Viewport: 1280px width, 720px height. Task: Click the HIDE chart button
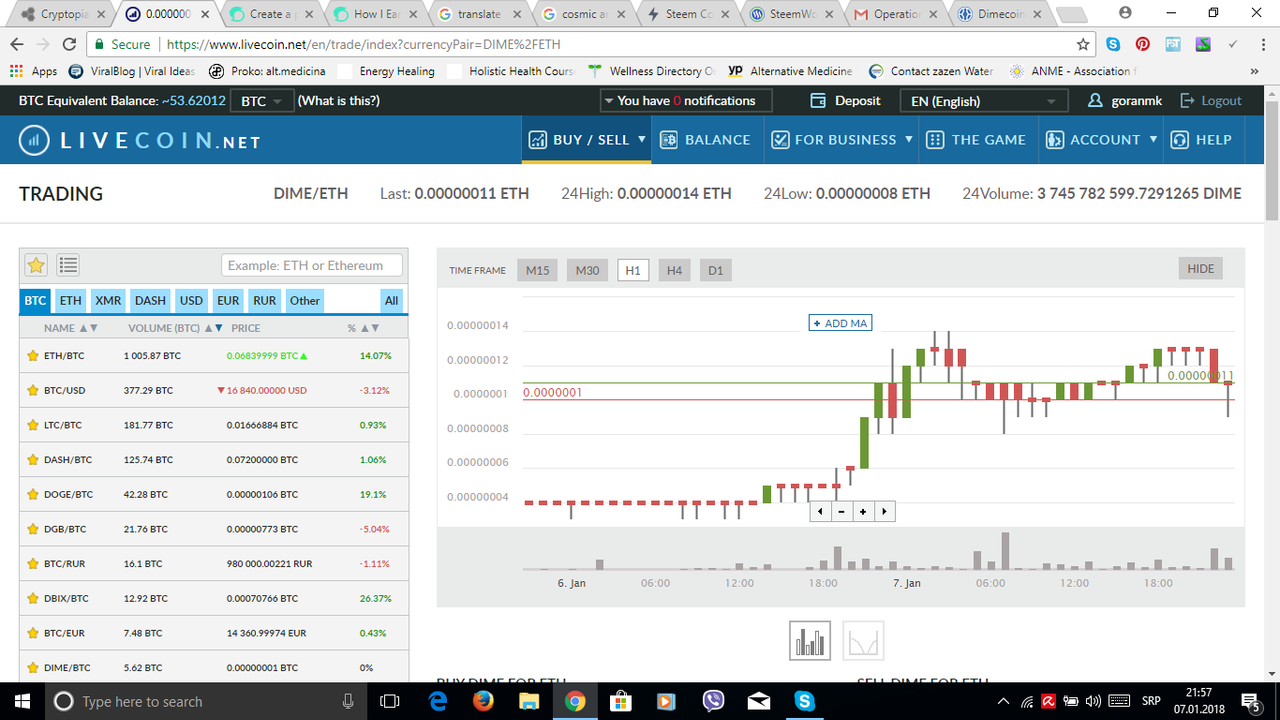[x=1201, y=268]
